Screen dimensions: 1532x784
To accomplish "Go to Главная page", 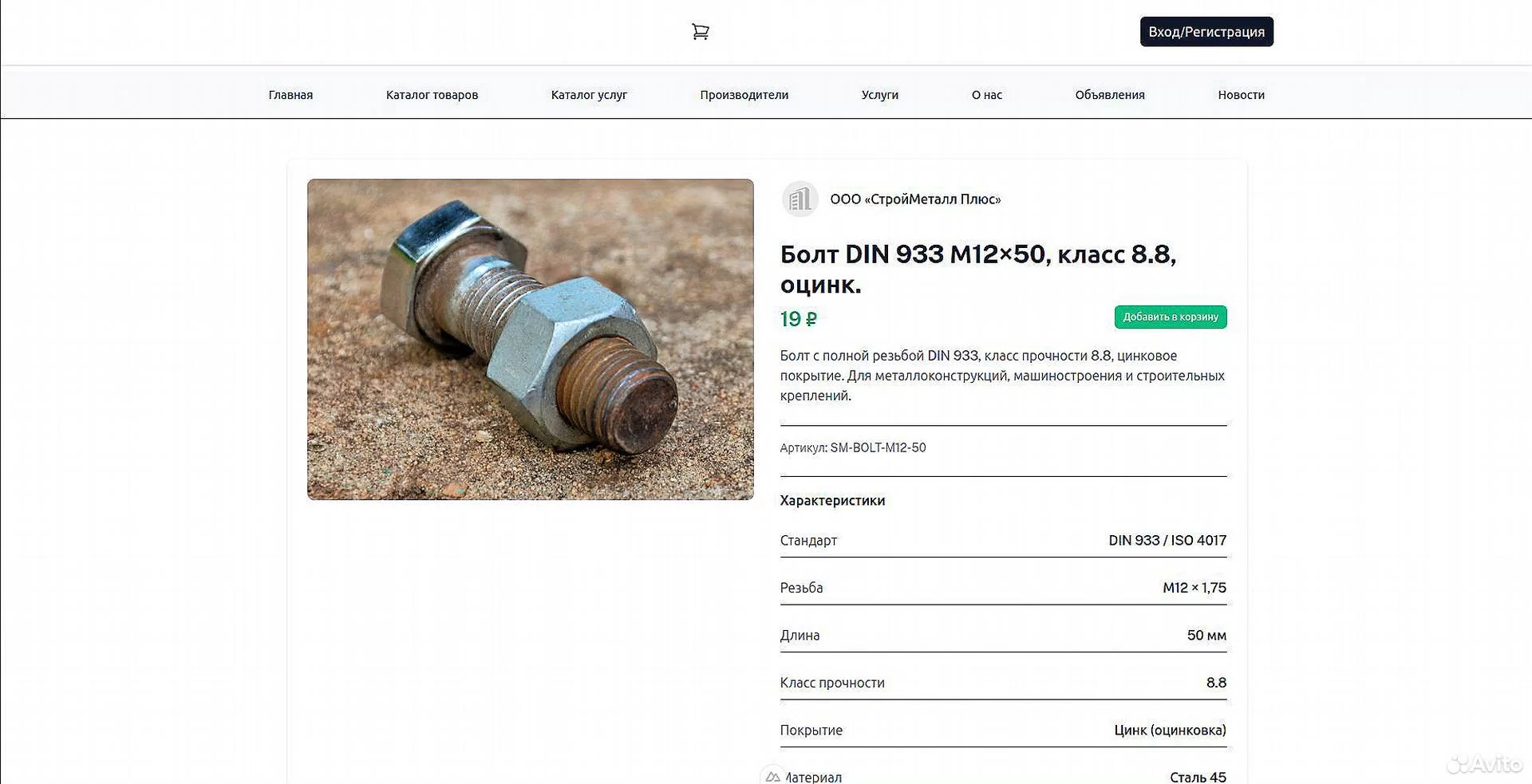I will [x=290, y=95].
